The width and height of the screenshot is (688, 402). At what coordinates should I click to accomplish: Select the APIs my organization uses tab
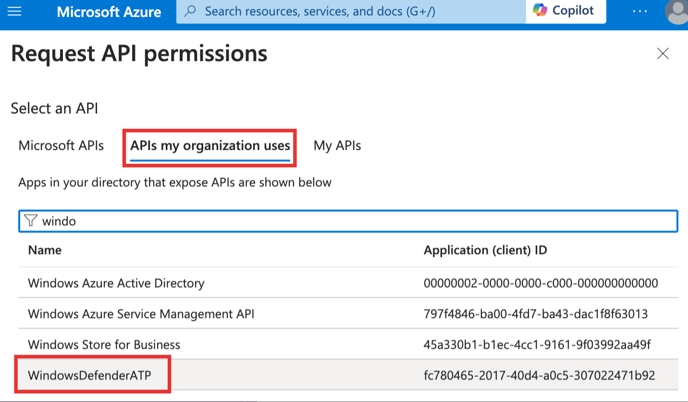coord(210,146)
